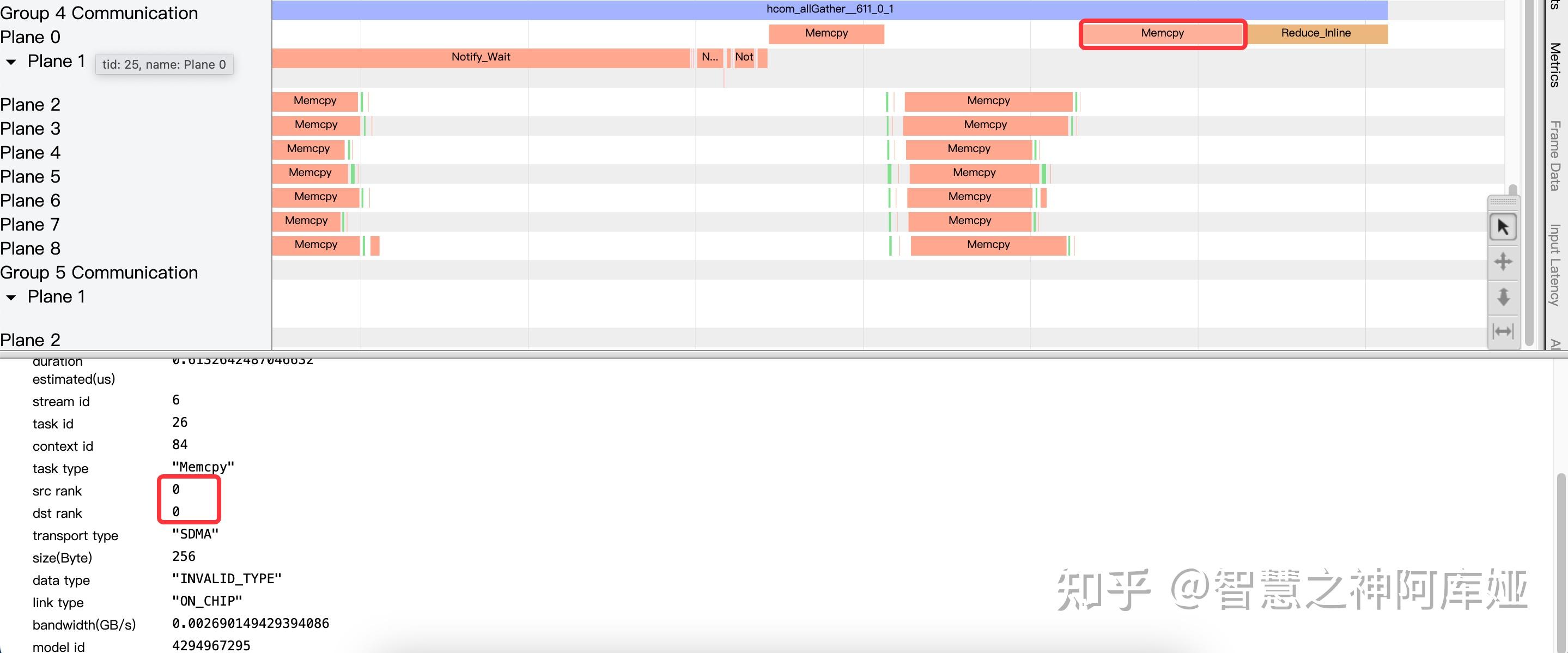Select the Plane 2 row label
The image size is (1568, 653).
31,104
